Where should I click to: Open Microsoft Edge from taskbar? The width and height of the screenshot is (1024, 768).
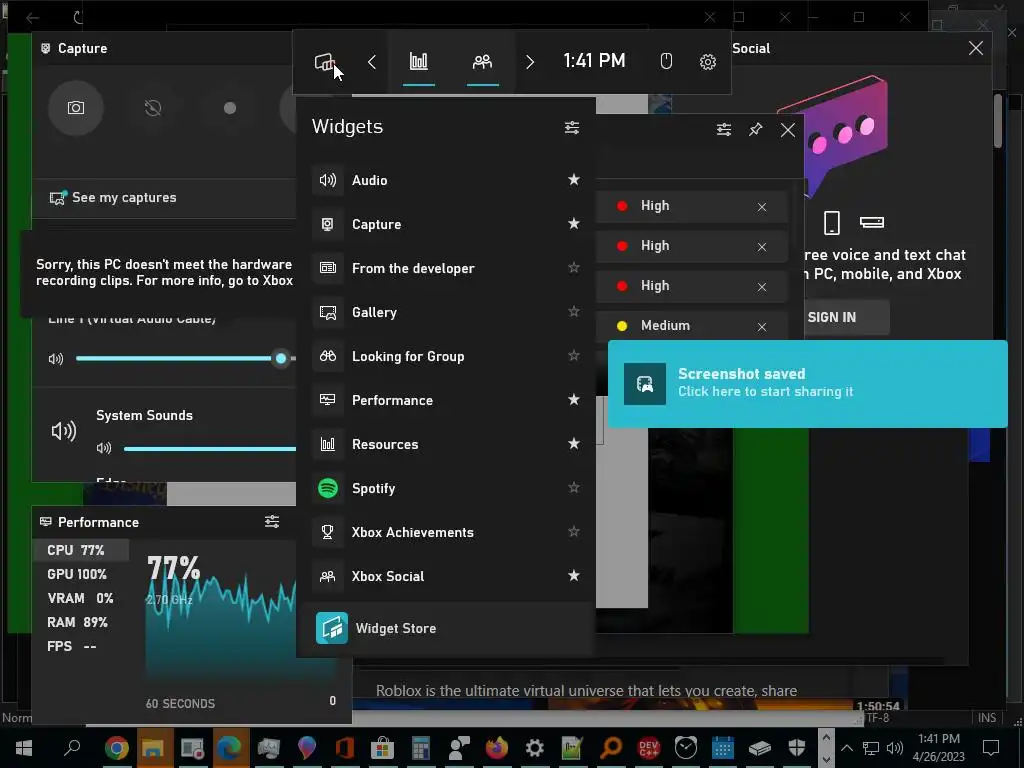click(x=229, y=748)
